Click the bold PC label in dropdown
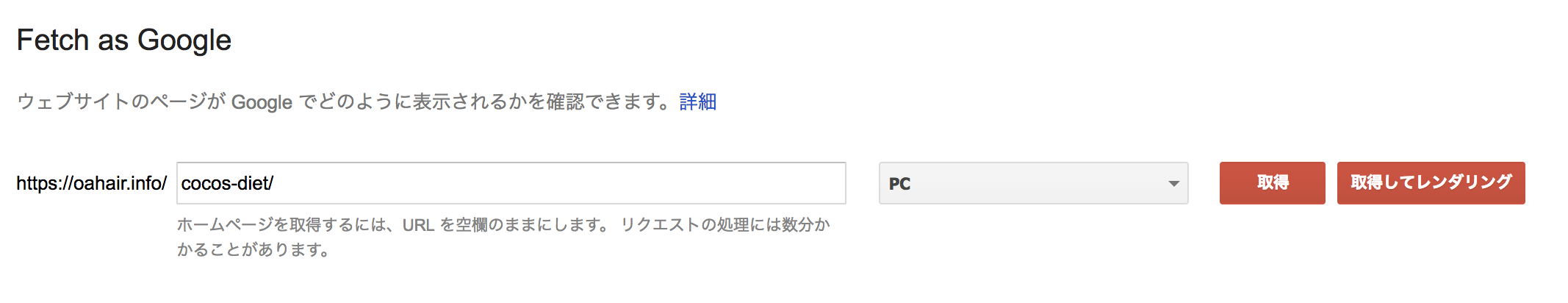1568x303 pixels. pyautogui.click(x=899, y=184)
